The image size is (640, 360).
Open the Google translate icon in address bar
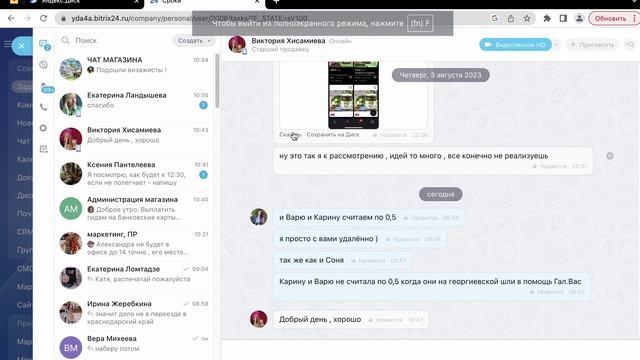495,18
